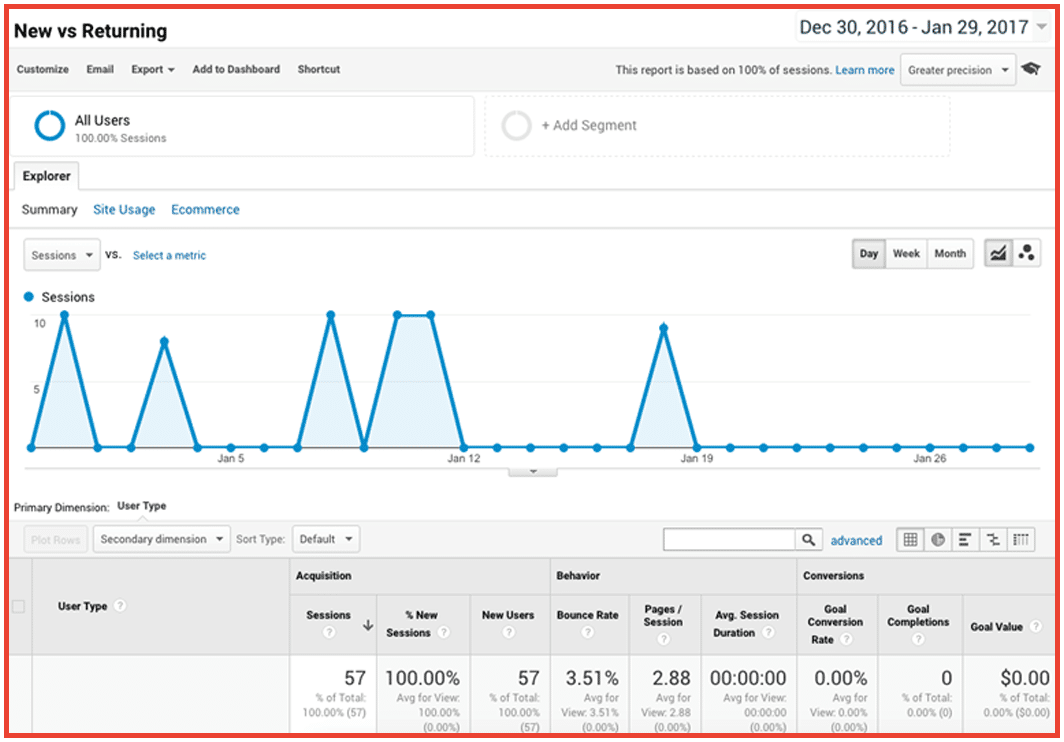Set chart granularity to Day
The image size is (1064, 742).
coord(869,253)
